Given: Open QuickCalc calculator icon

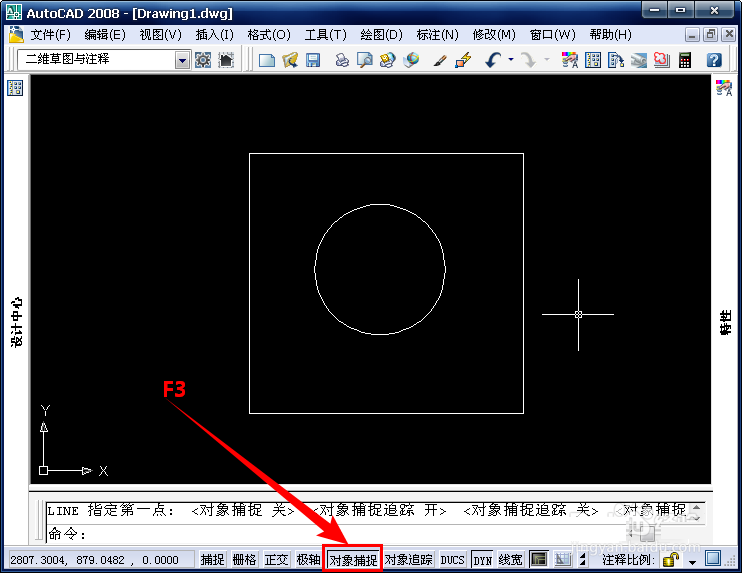Looking at the screenshot, I should pyautogui.click(x=685, y=60).
